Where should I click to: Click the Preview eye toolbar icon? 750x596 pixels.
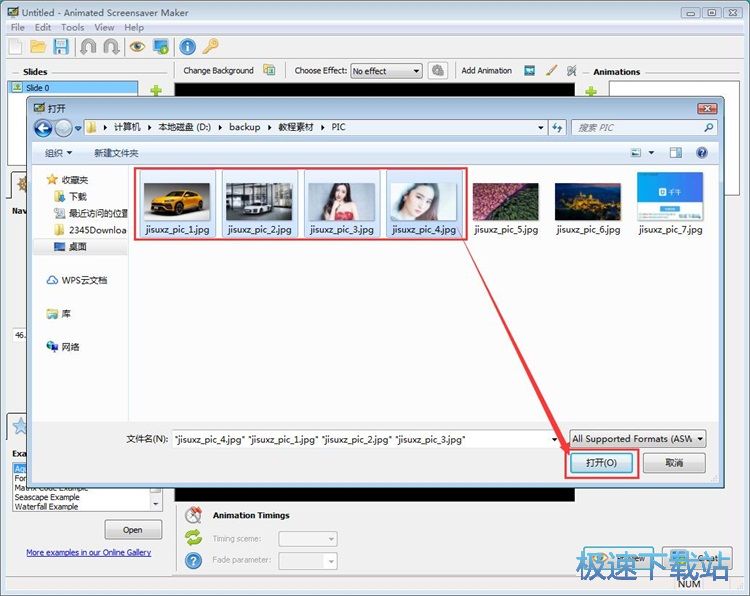tap(137, 47)
